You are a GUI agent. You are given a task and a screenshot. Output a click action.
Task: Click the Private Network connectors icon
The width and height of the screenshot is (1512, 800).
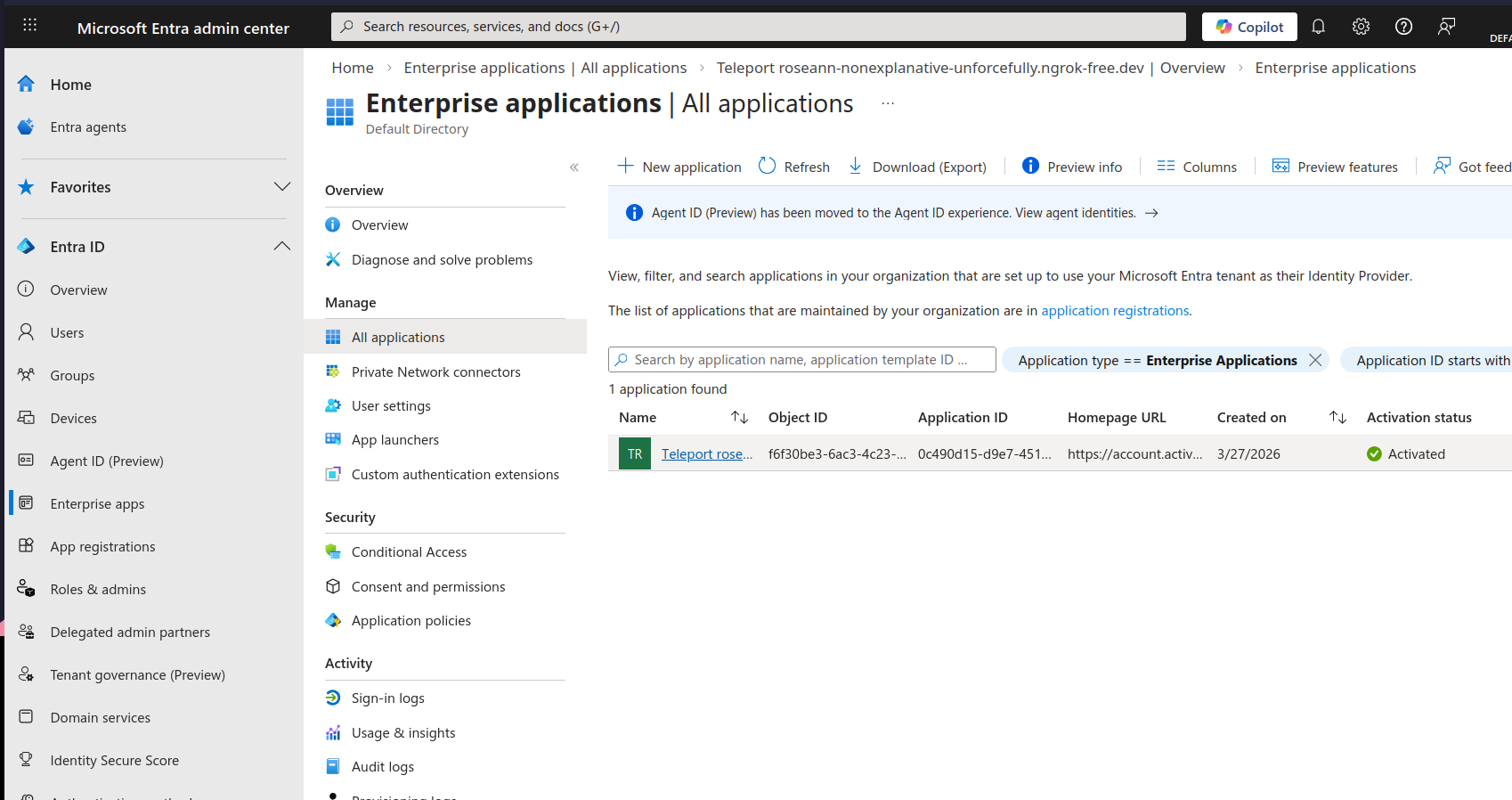[x=333, y=371]
